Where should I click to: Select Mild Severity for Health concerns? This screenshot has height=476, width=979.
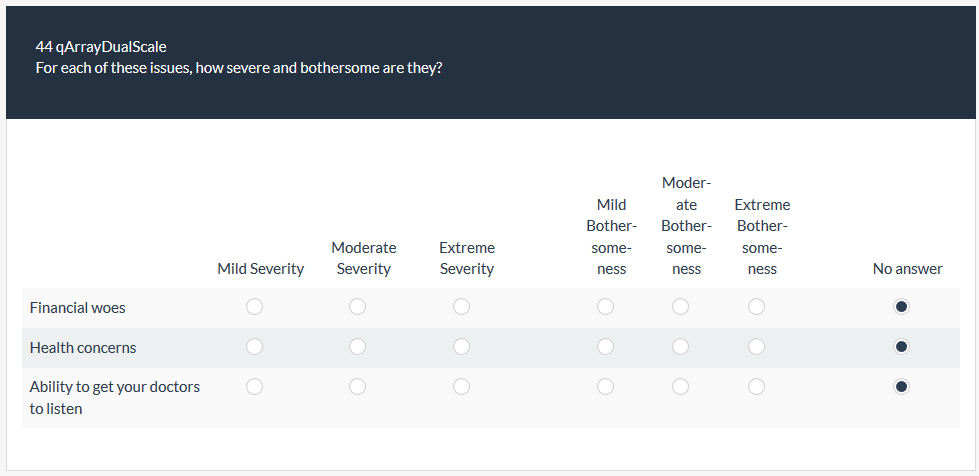(x=254, y=347)
